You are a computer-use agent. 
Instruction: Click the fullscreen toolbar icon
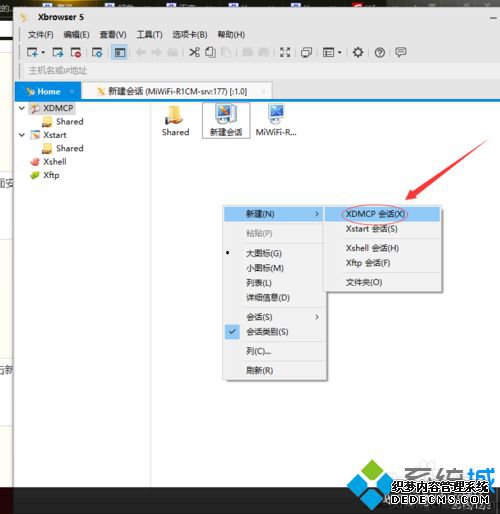tap(285, 52)
